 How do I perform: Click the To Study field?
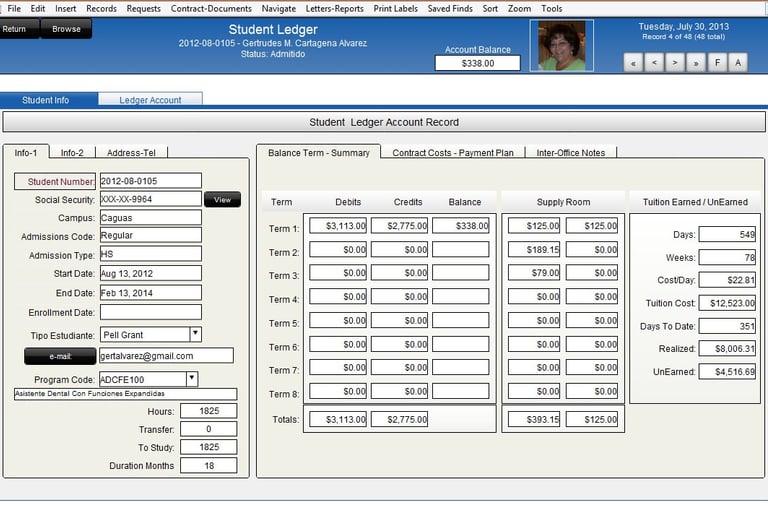[x=209, y=447]
